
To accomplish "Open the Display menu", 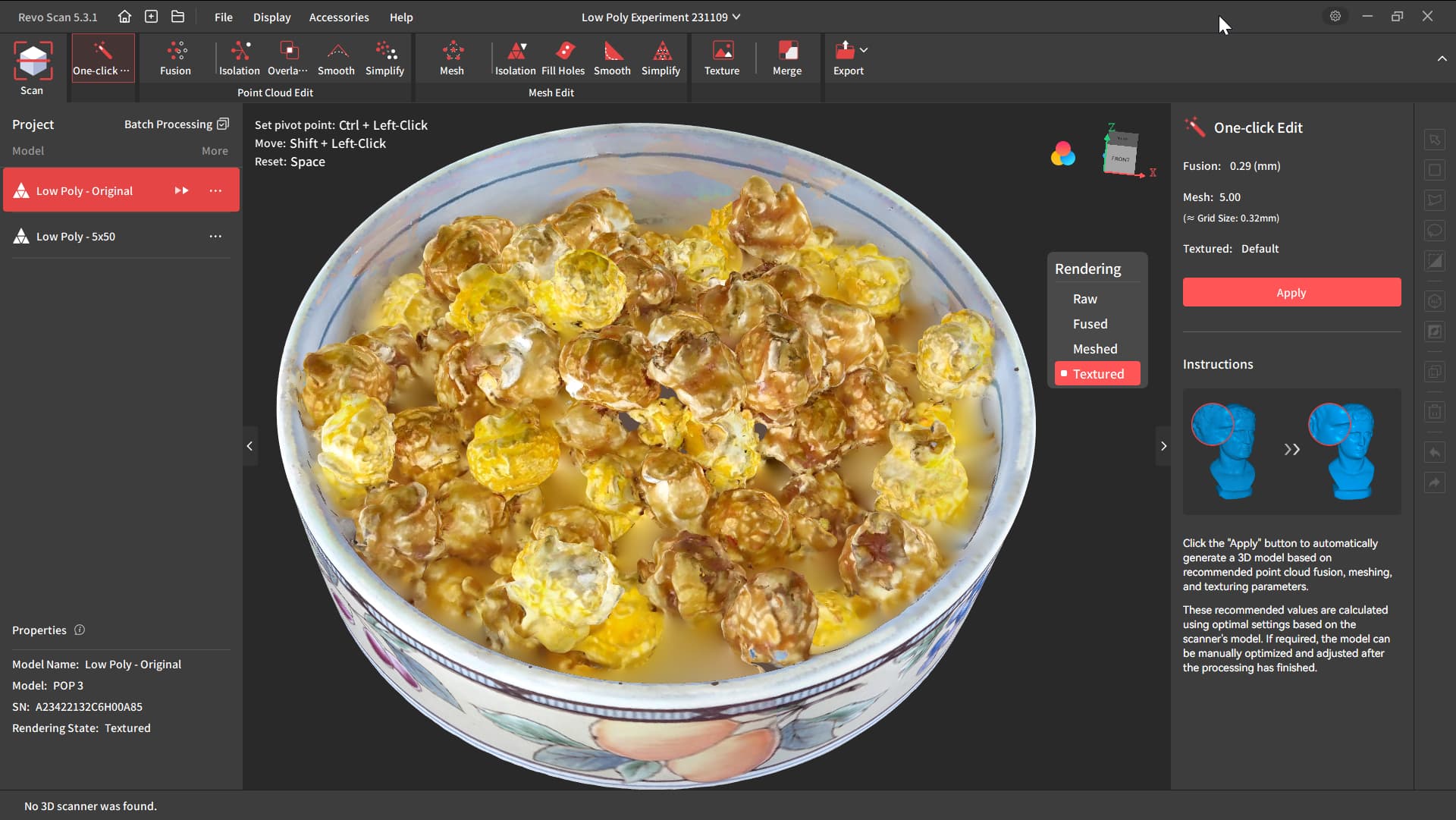I will coord(271,17).
